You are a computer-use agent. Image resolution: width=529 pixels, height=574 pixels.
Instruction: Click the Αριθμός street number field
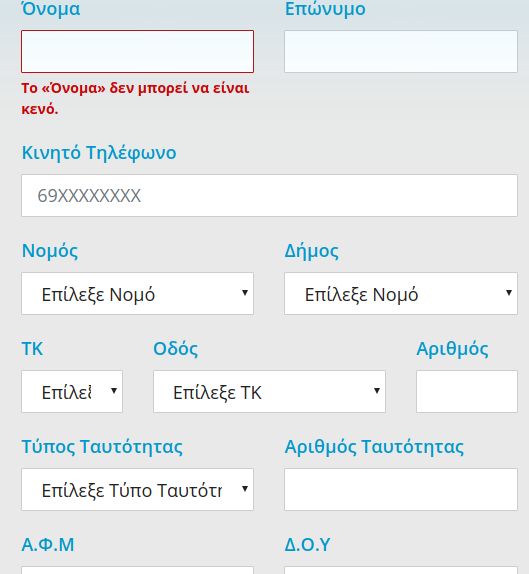[467, 391]
